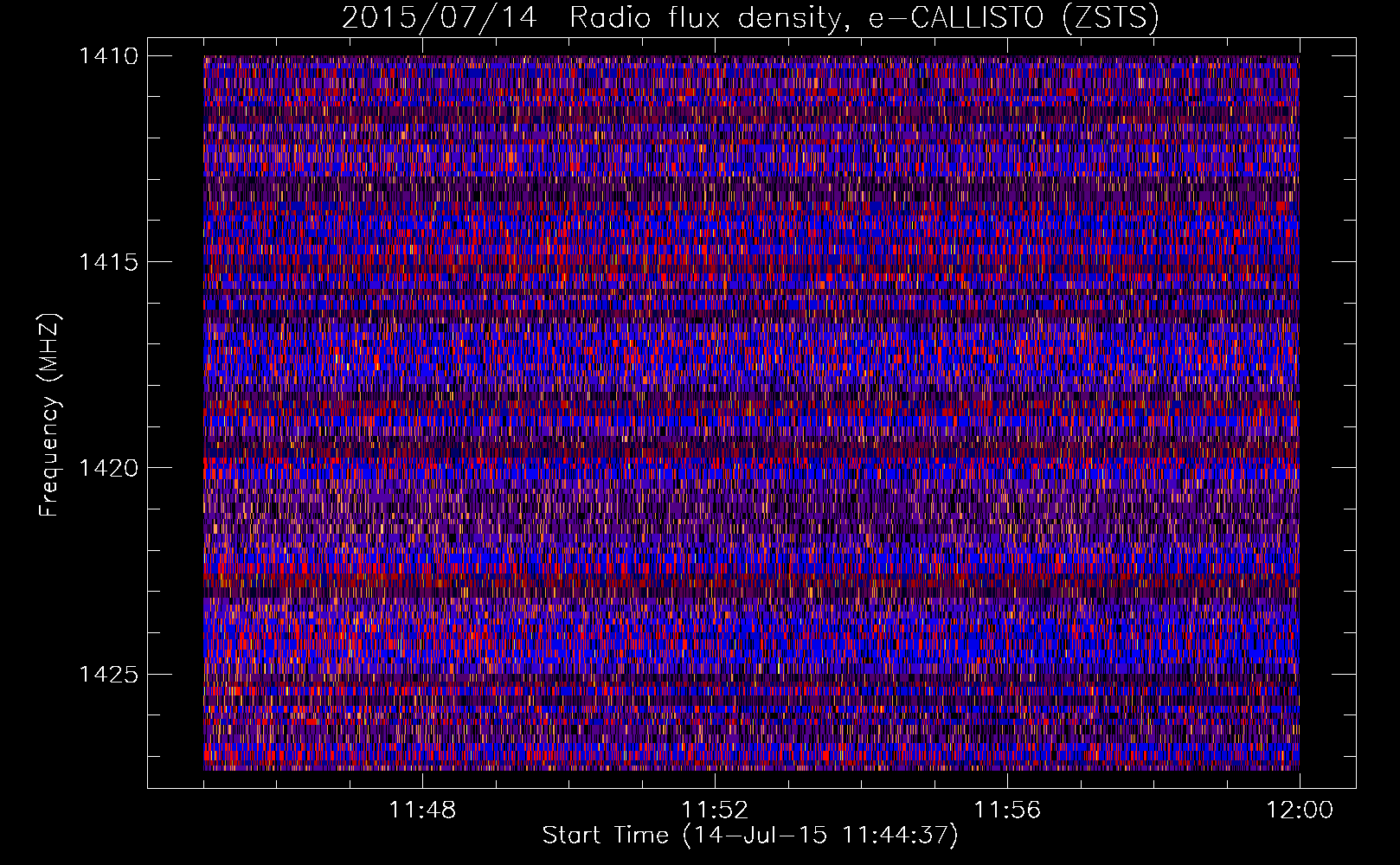The height and width of the screenshot is (865, 1400).
Task: Select the 1425 frequency axis label
Action: pos(109,674)
